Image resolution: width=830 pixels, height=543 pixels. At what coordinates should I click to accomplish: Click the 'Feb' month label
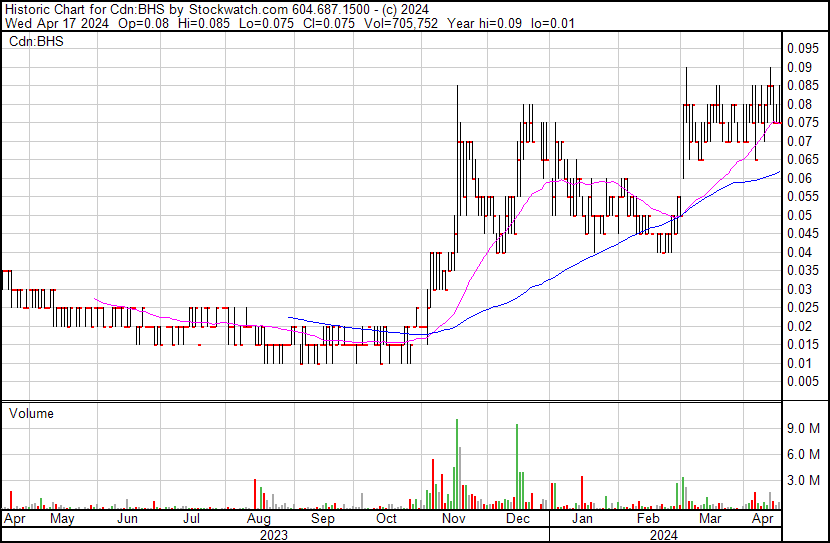click(648, 519)
